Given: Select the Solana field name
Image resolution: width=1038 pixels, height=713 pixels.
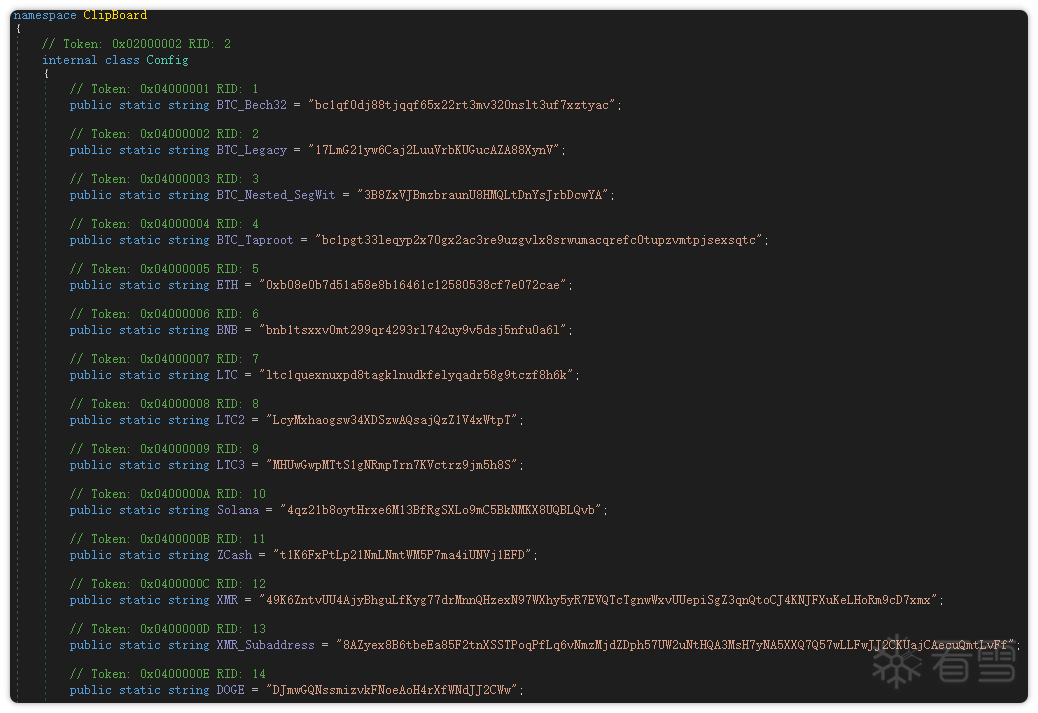Looking at the screenshot, I should [238, 510].
